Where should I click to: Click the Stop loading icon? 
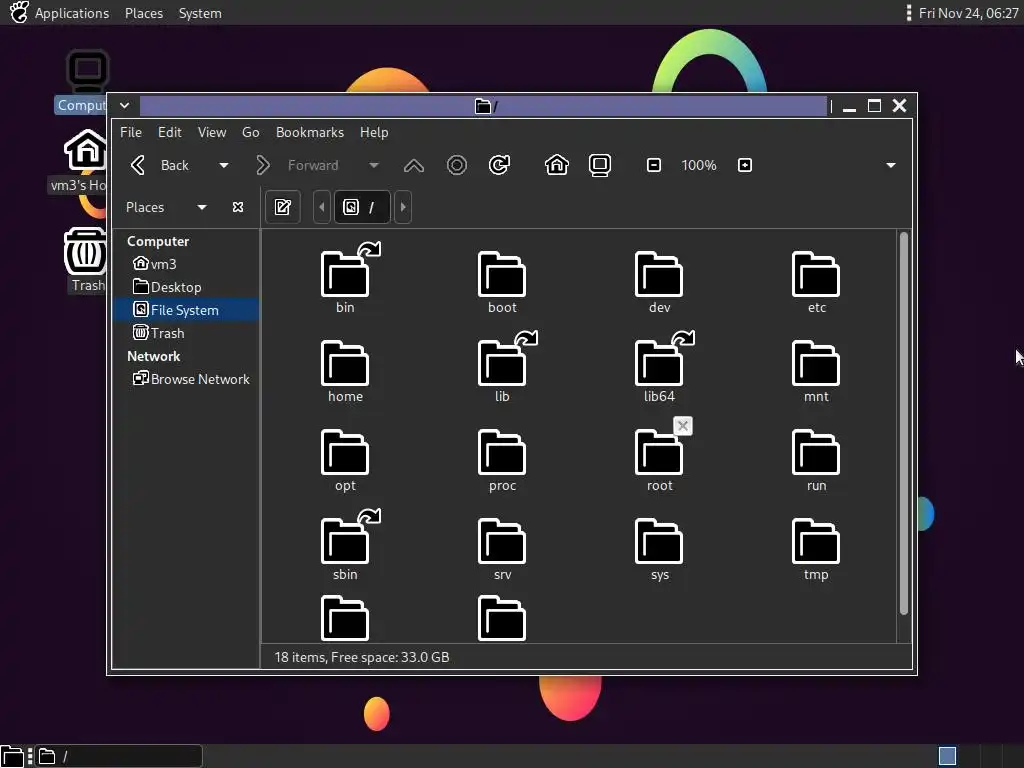click(457, 165)
